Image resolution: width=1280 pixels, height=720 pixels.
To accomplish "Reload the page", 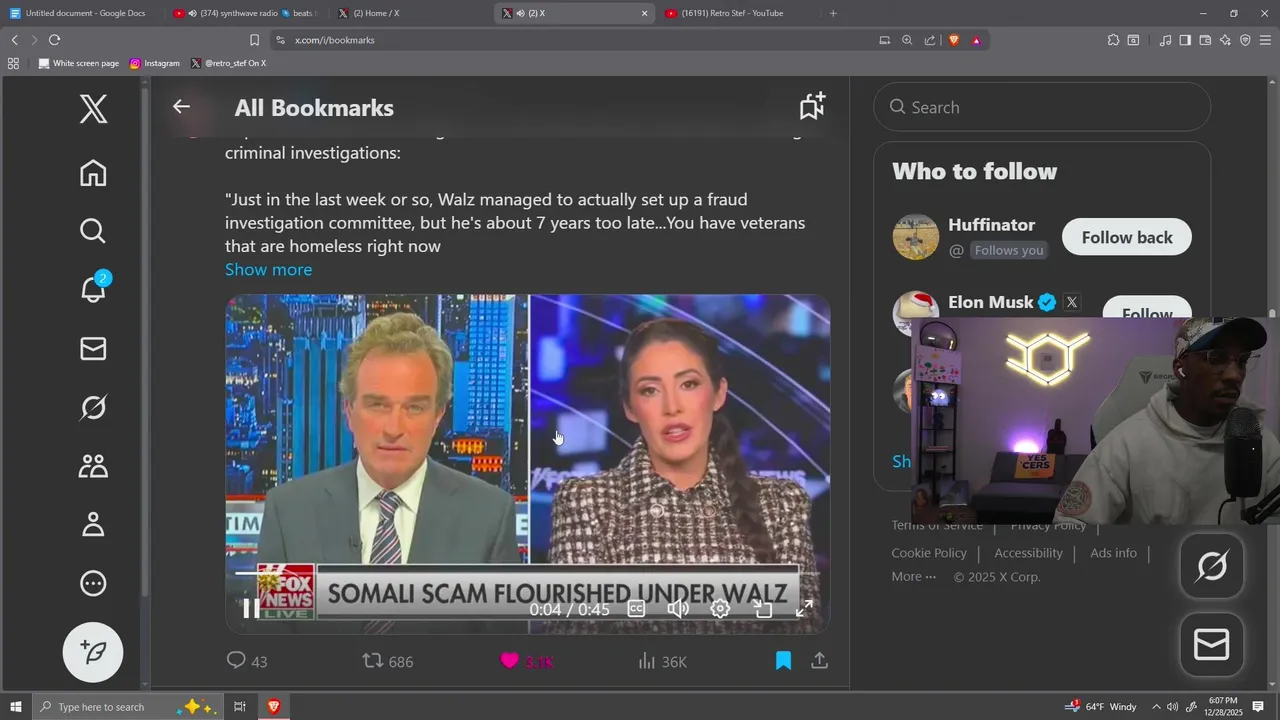I will pyautogui.click(x=54, y=40).
